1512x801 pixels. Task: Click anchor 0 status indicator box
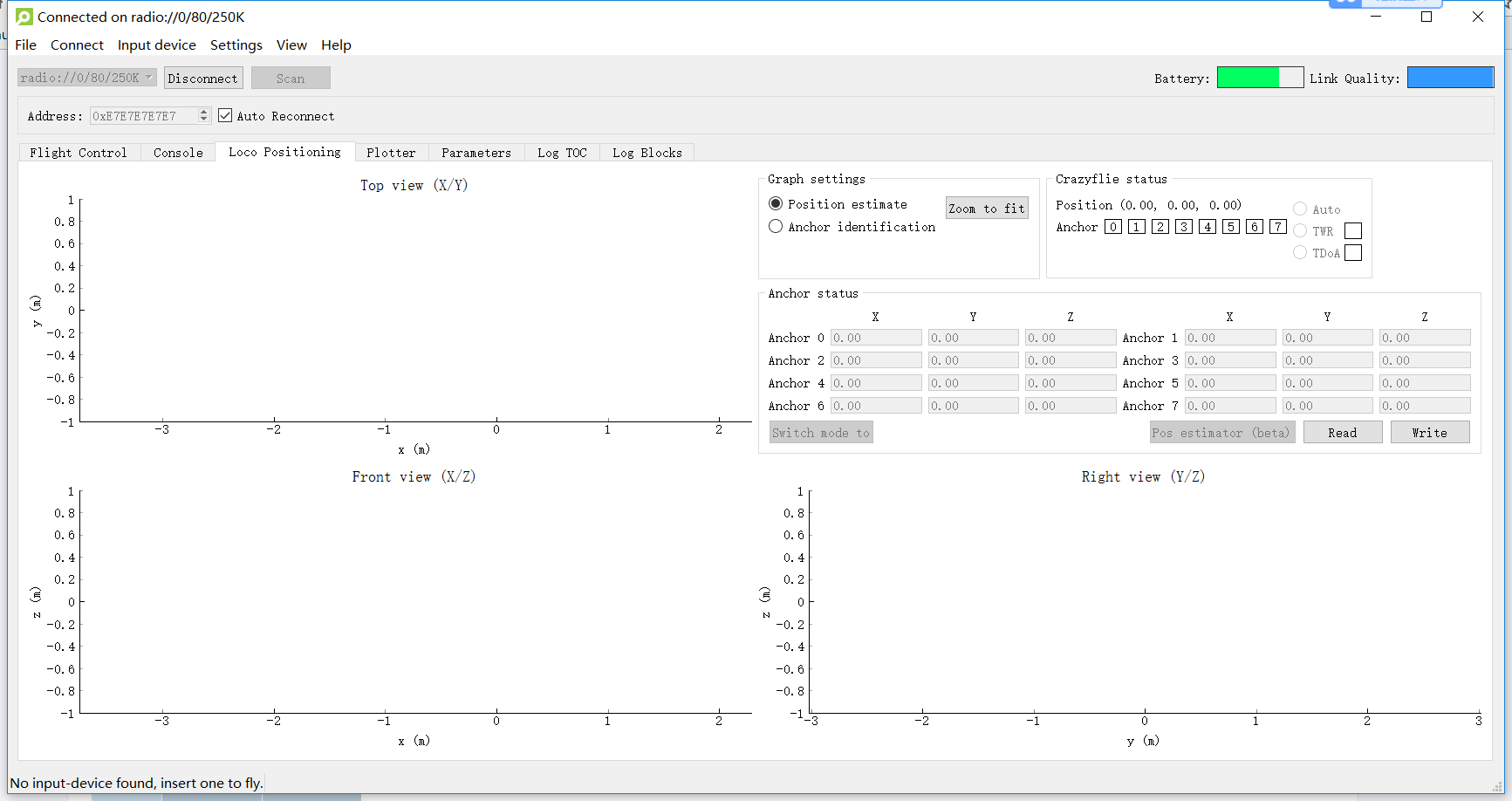1112,227
